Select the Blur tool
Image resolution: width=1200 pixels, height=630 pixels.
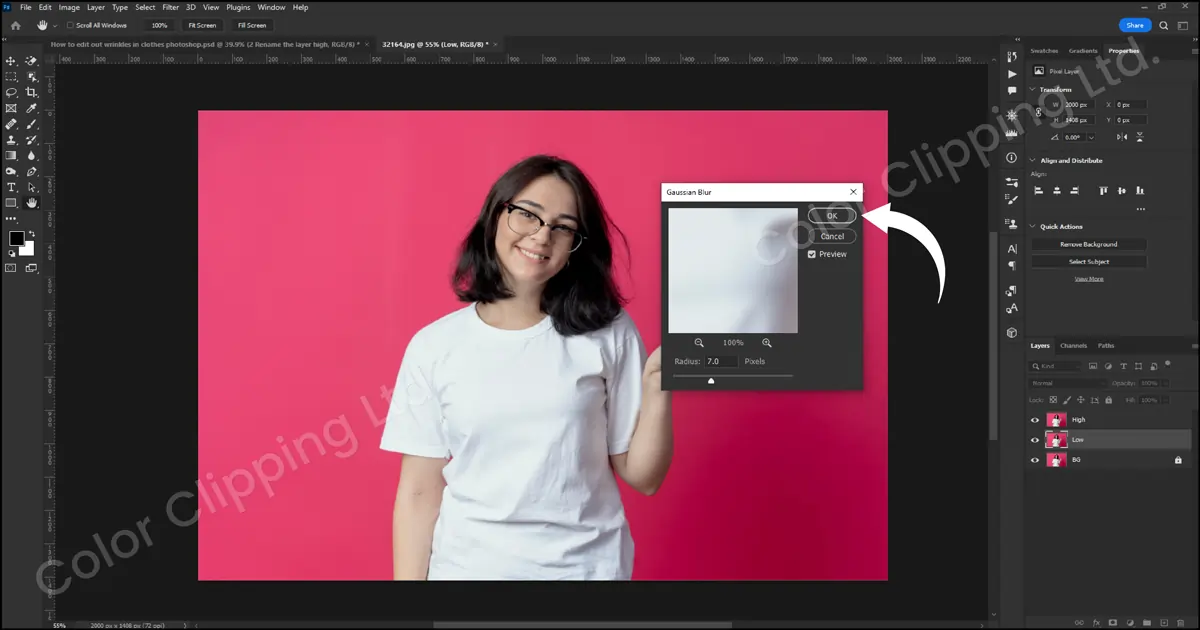coord(32,156)
